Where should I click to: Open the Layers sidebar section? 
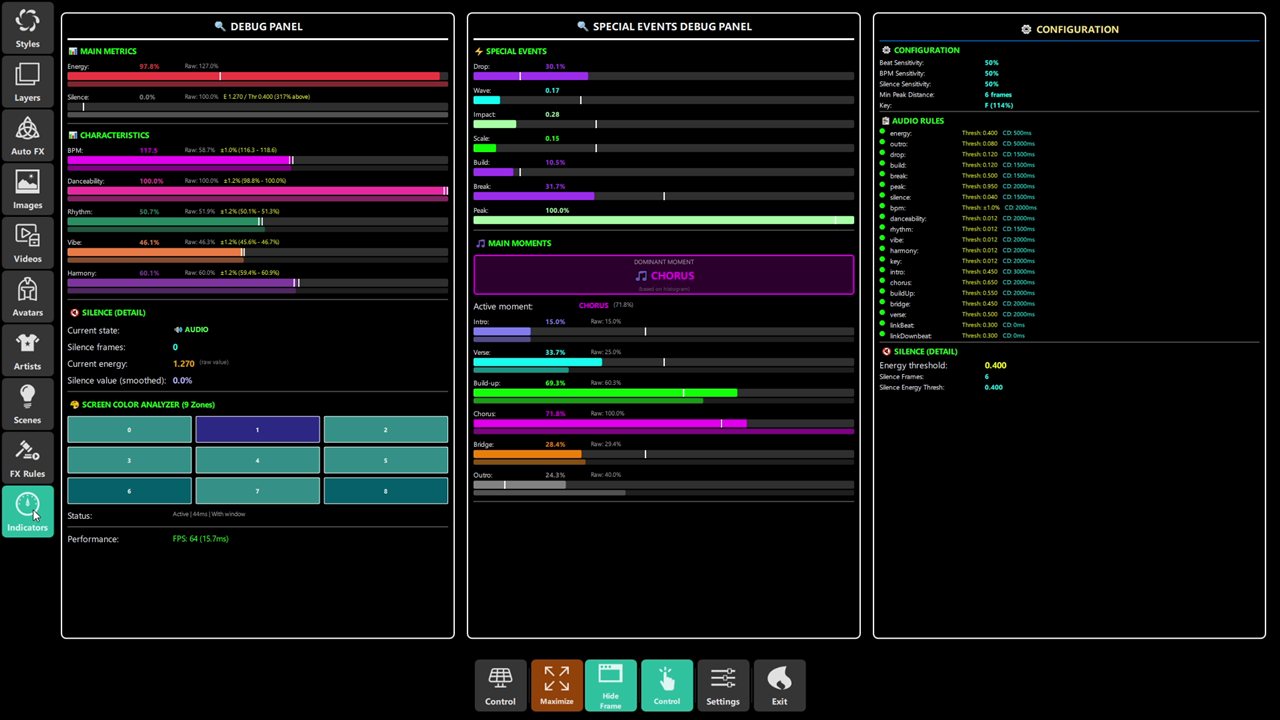pos(27,81)
